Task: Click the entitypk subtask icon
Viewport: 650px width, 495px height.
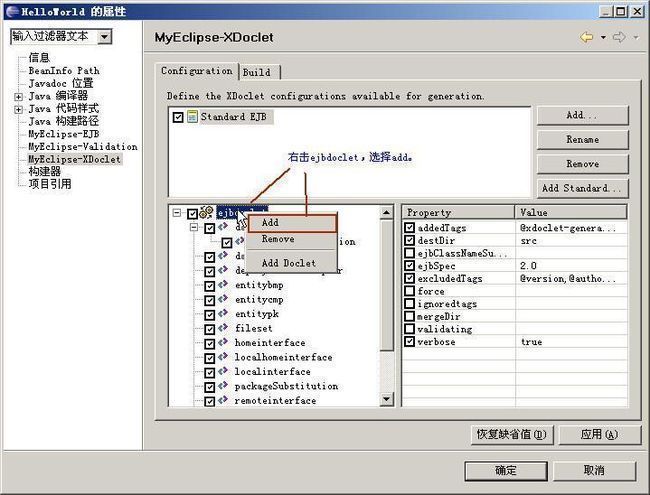Action: (x=223, y=313)
